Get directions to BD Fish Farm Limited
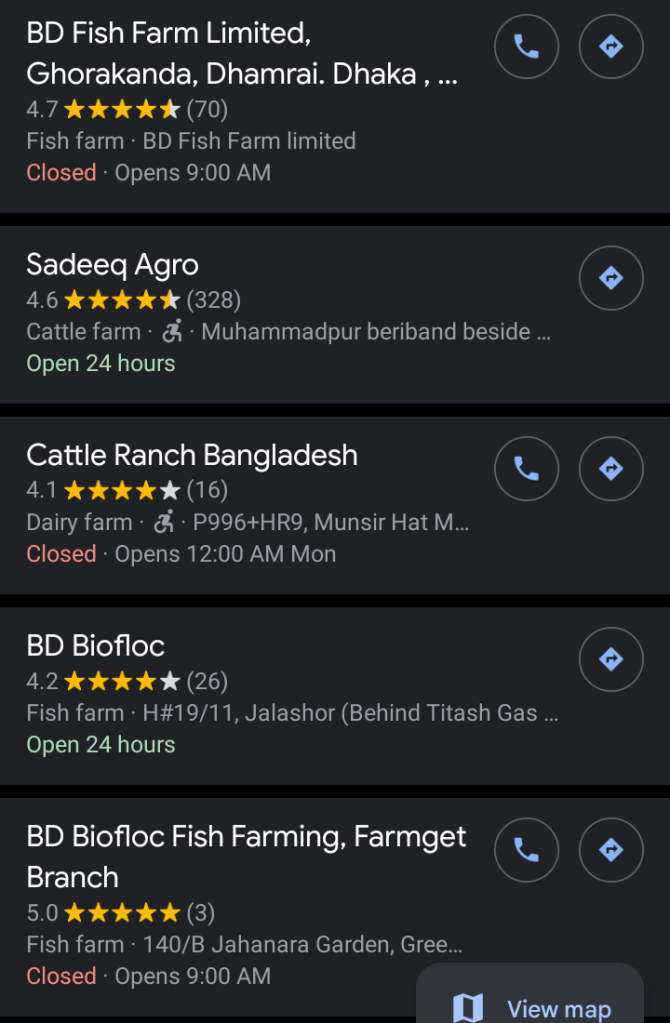 point(611,46)
